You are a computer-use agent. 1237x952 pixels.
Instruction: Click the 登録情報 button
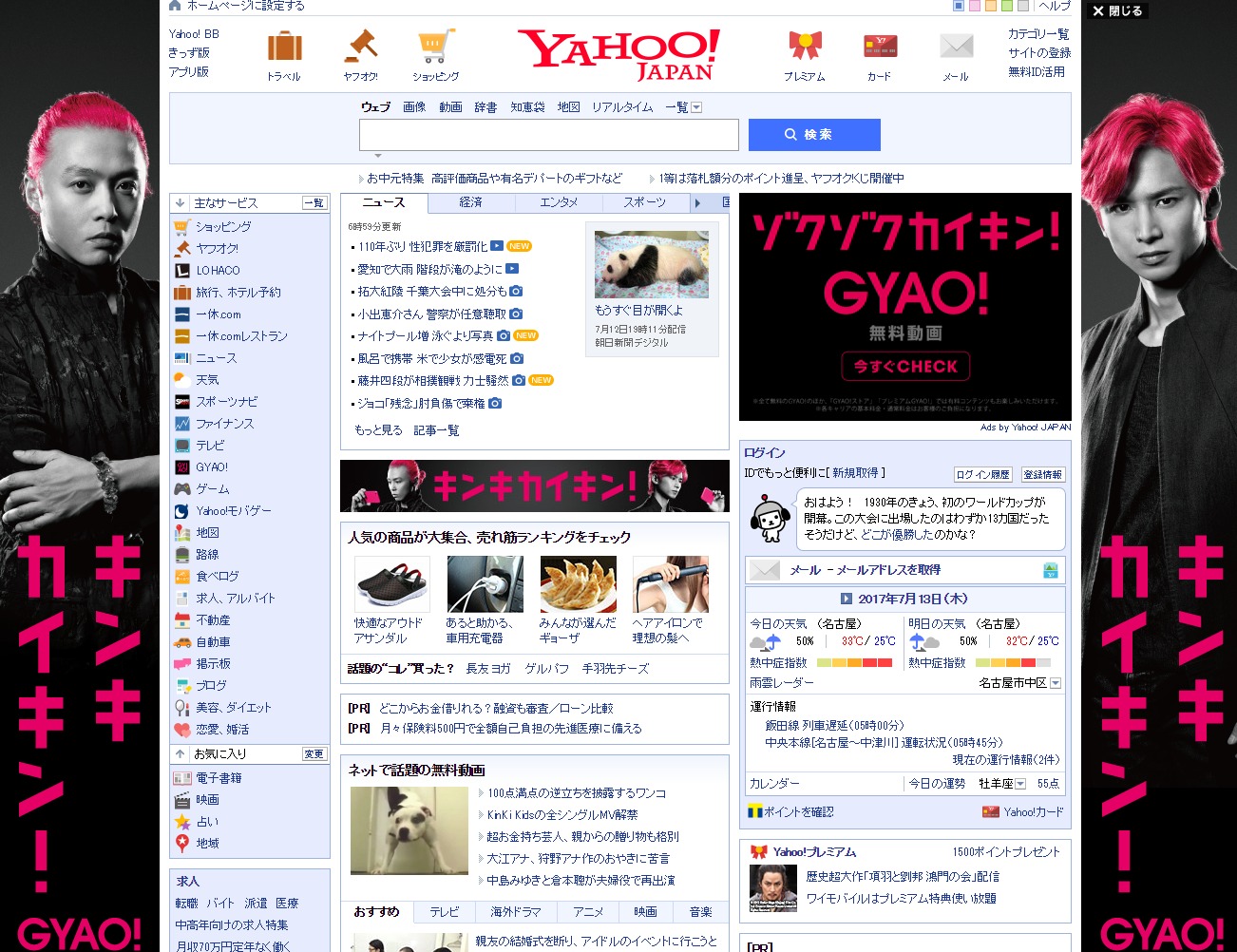point(1042,474)
